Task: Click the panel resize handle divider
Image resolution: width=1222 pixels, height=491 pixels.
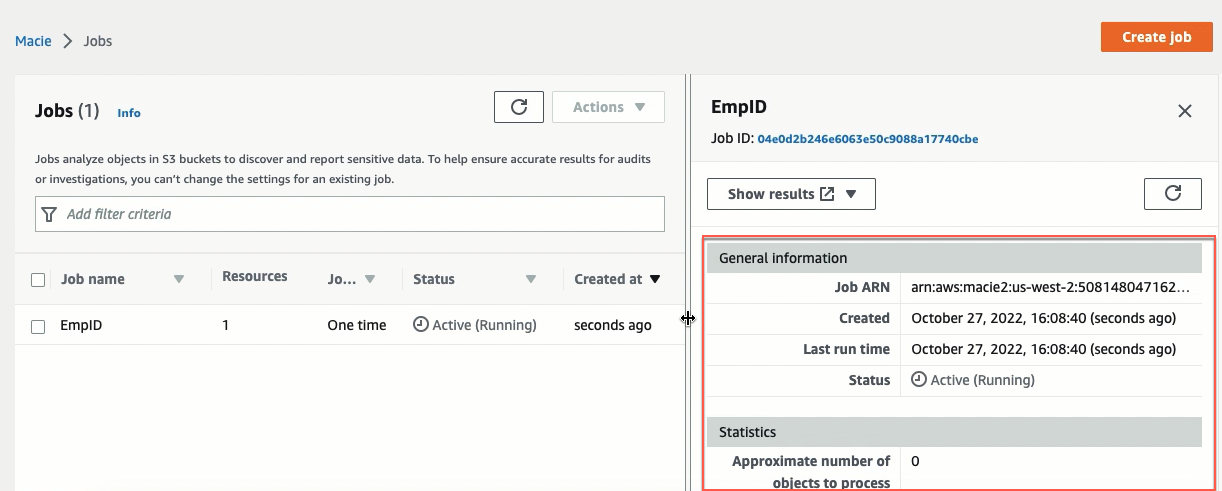Action: tap(688, 318)
